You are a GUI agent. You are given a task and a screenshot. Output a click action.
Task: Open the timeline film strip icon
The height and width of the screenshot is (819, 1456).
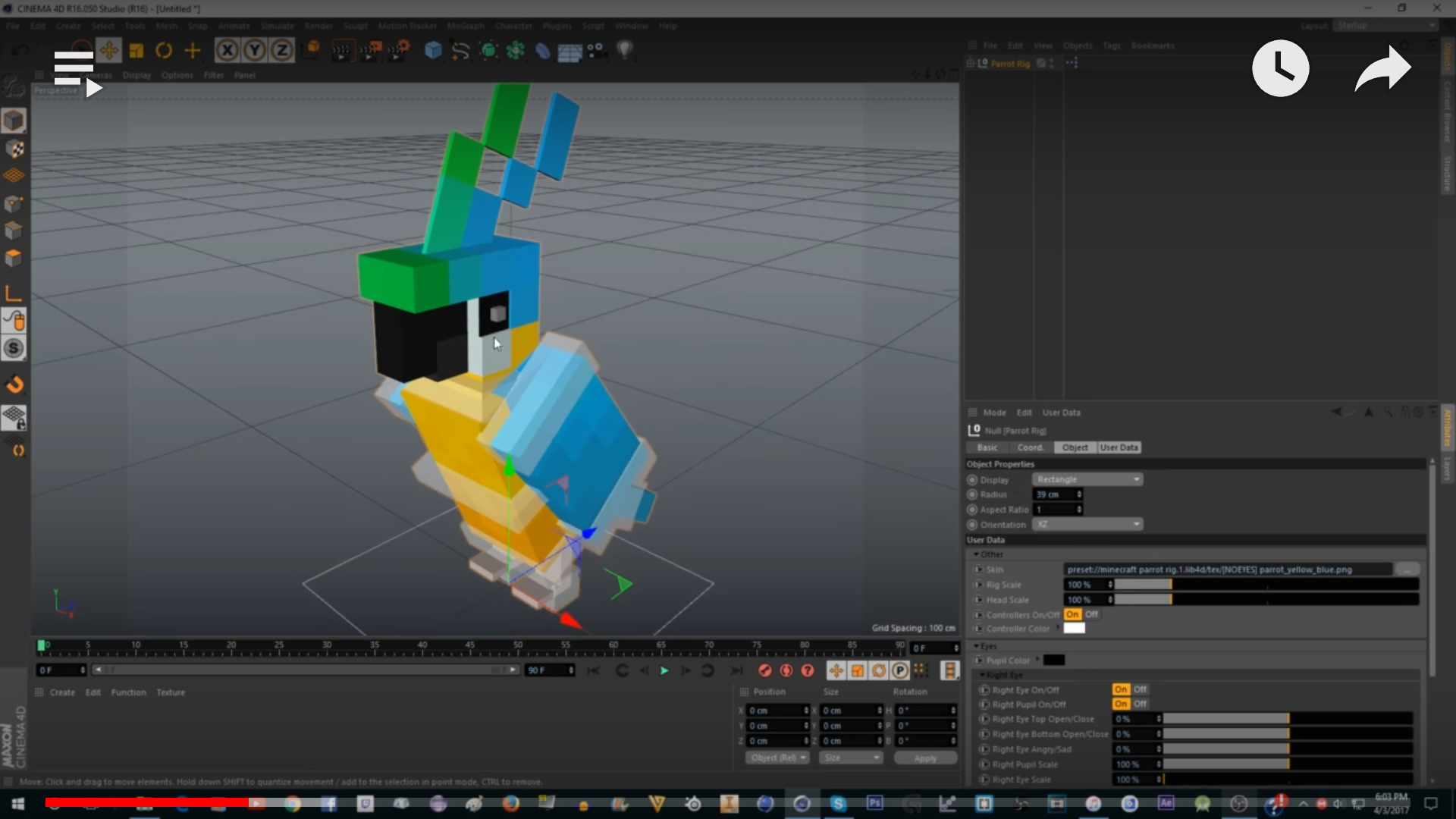click(x=949, y=670)
